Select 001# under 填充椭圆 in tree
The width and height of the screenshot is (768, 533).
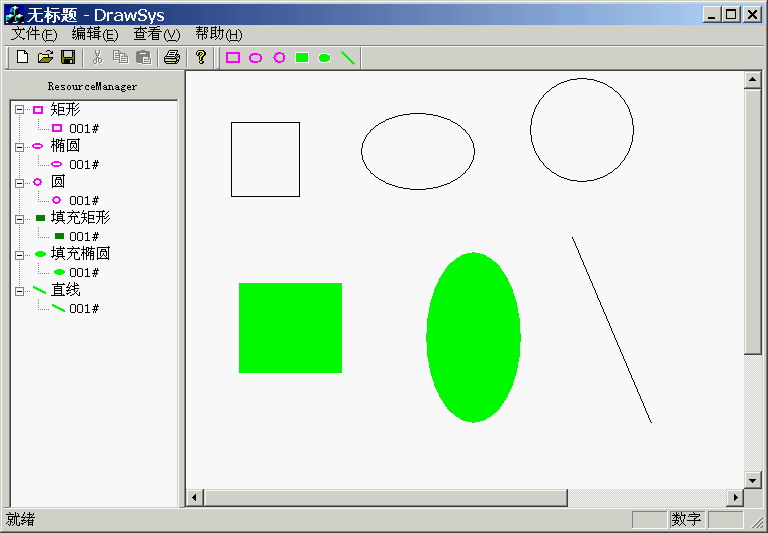pos(84,273)
